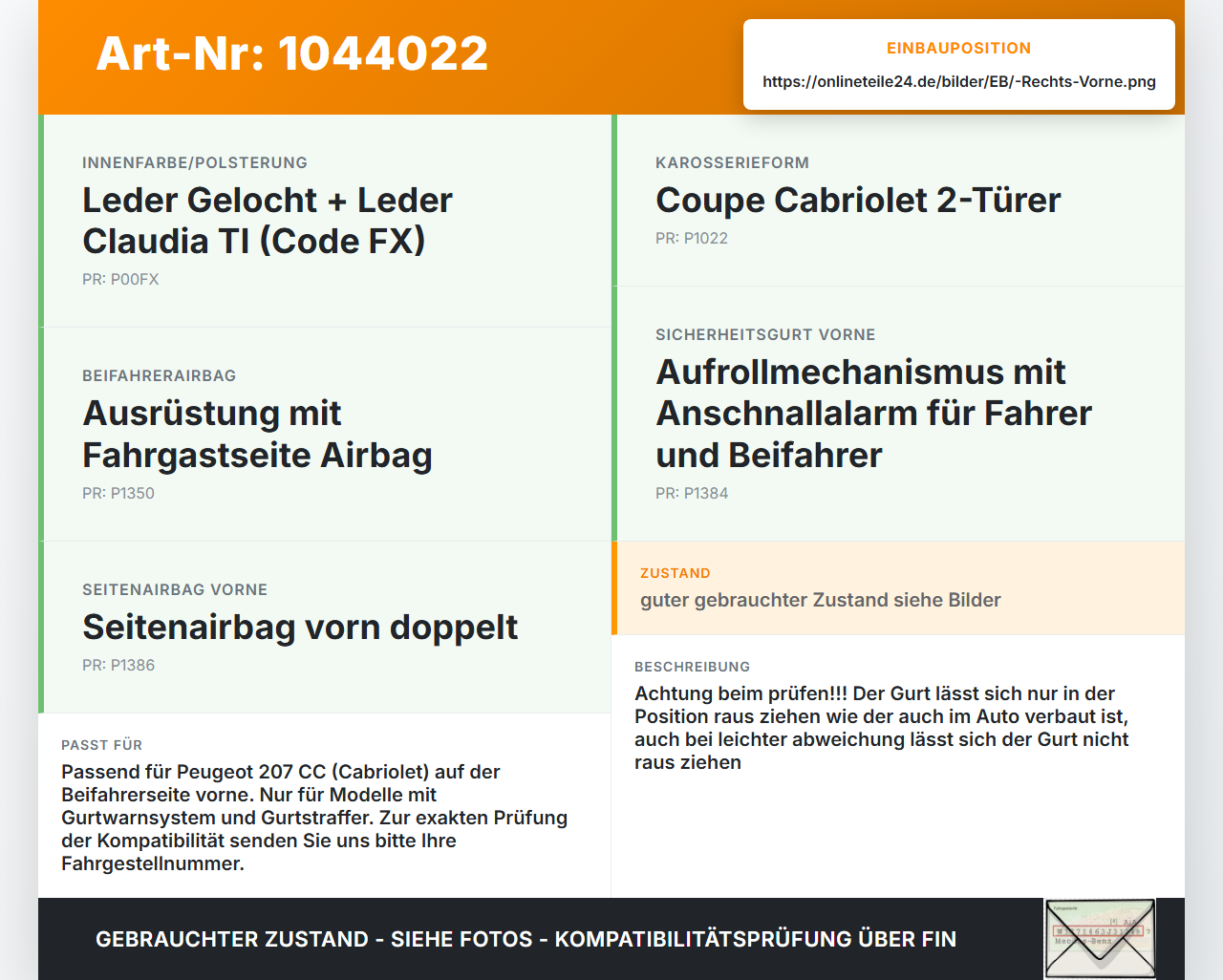Viewport: 1223px width, 980px height.
Task: Click PR code P1350 text
Action: (118, 493)
